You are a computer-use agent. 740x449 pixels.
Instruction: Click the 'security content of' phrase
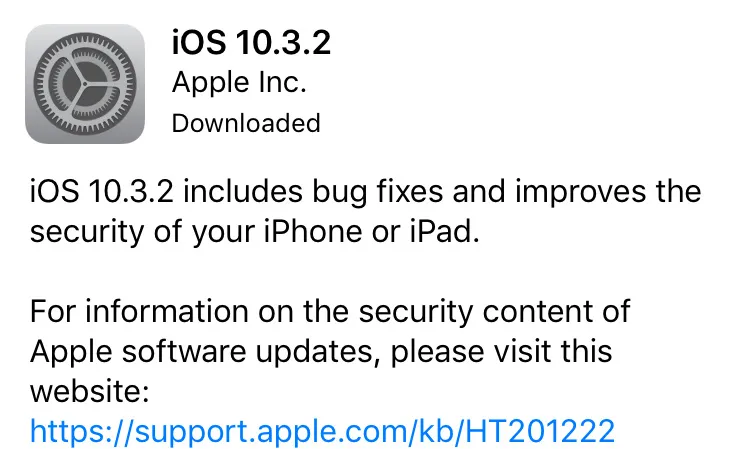pyautogui.click(x=495, y=311)
